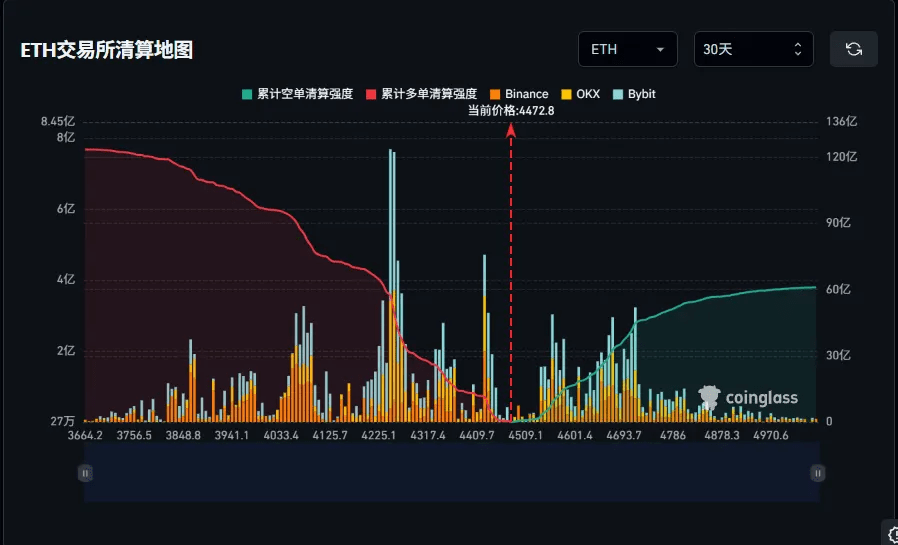Click the ETH交易所清算地图 title
The width and height of the screenshot is (898, 545).
point(107,50)
